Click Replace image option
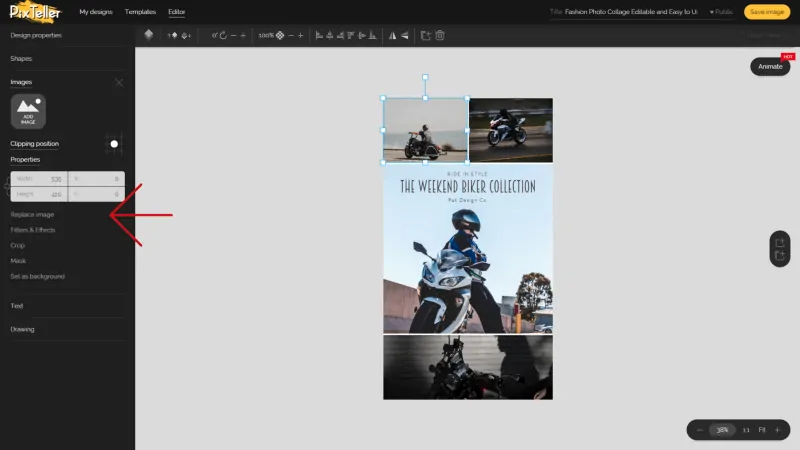The height and width of the screenshot is (450, 800). pos(32,214)
